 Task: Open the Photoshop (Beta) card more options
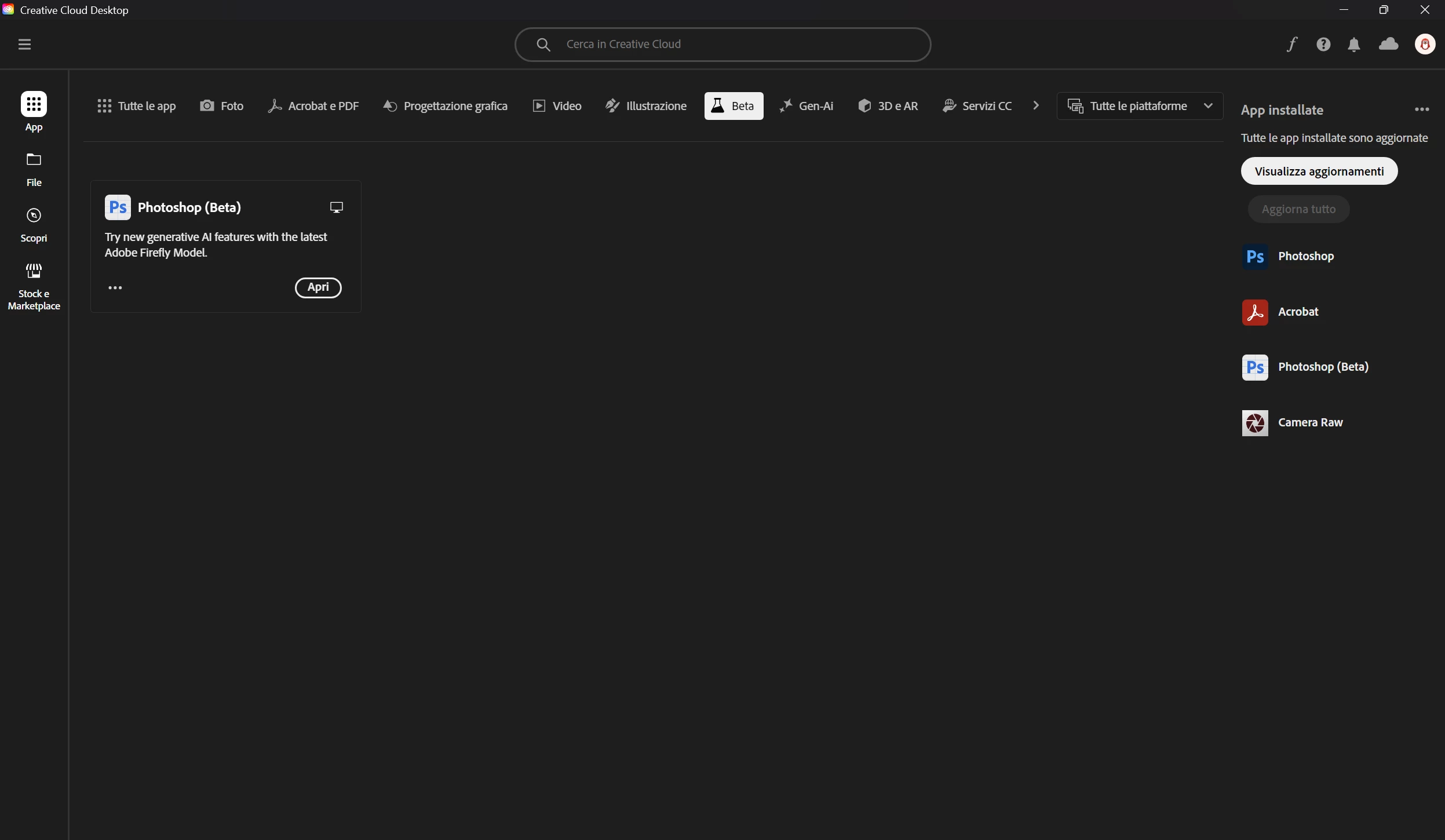coord(115,288)
